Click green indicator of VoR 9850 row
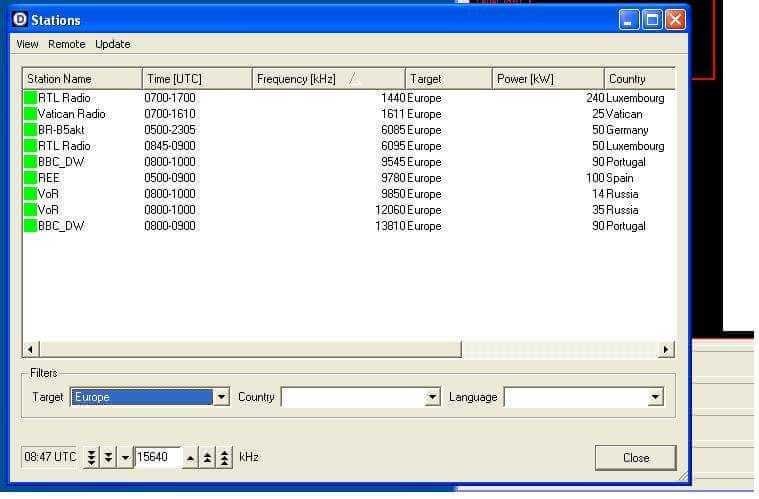Image resolution: width=759 pixels, height=499 pixels. tap(30, 194)
